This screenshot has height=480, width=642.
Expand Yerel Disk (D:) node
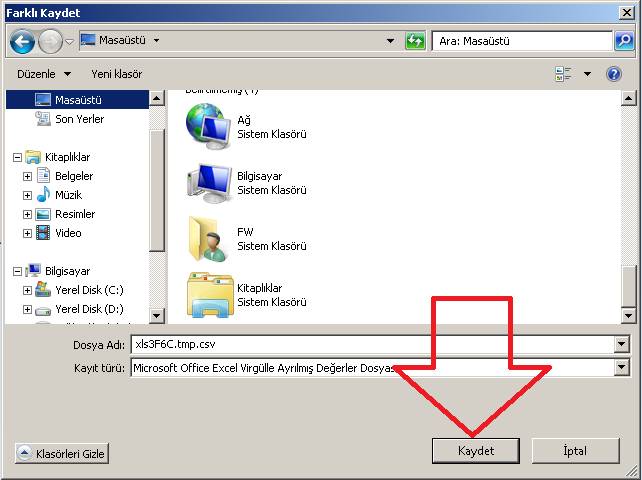(x=27, y=309)
